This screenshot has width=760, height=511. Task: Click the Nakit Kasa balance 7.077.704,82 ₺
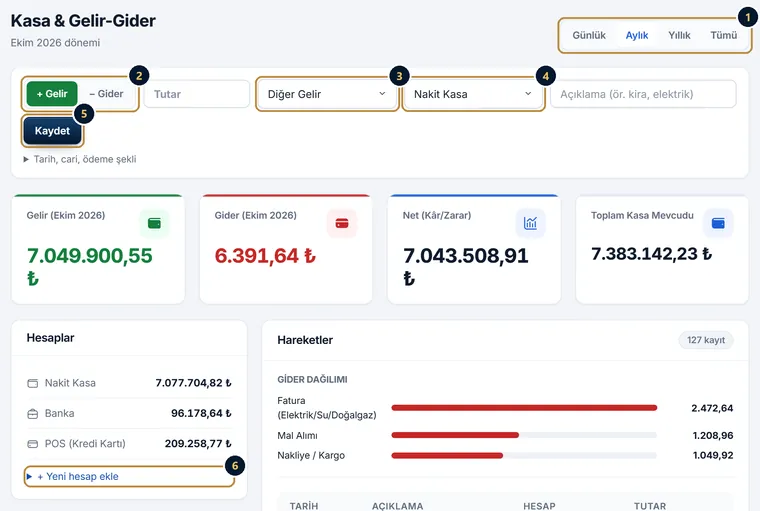[x=193, y=383]
